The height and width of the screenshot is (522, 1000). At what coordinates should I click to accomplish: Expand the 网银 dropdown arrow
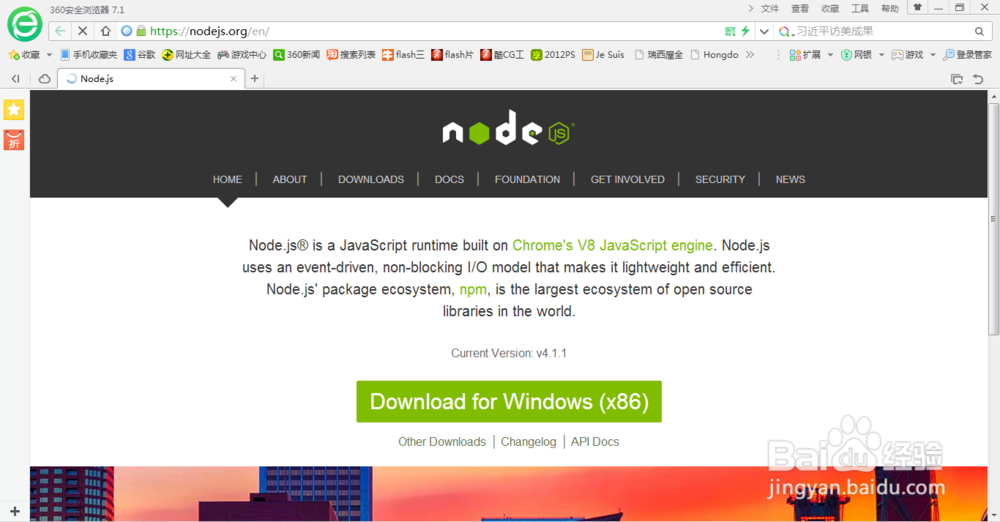pyautogui.click(x=881, y=55)
